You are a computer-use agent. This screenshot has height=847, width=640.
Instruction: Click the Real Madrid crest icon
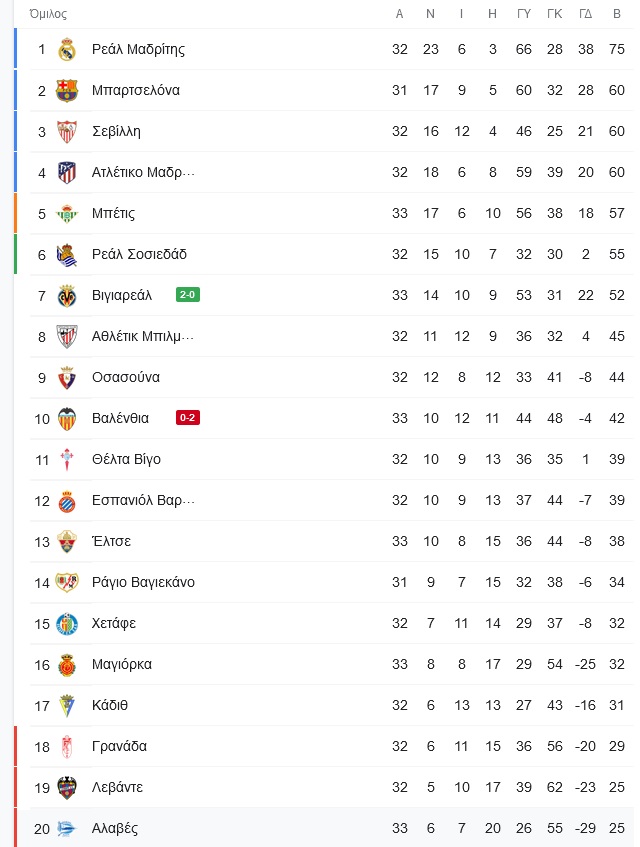coord(67,50)
